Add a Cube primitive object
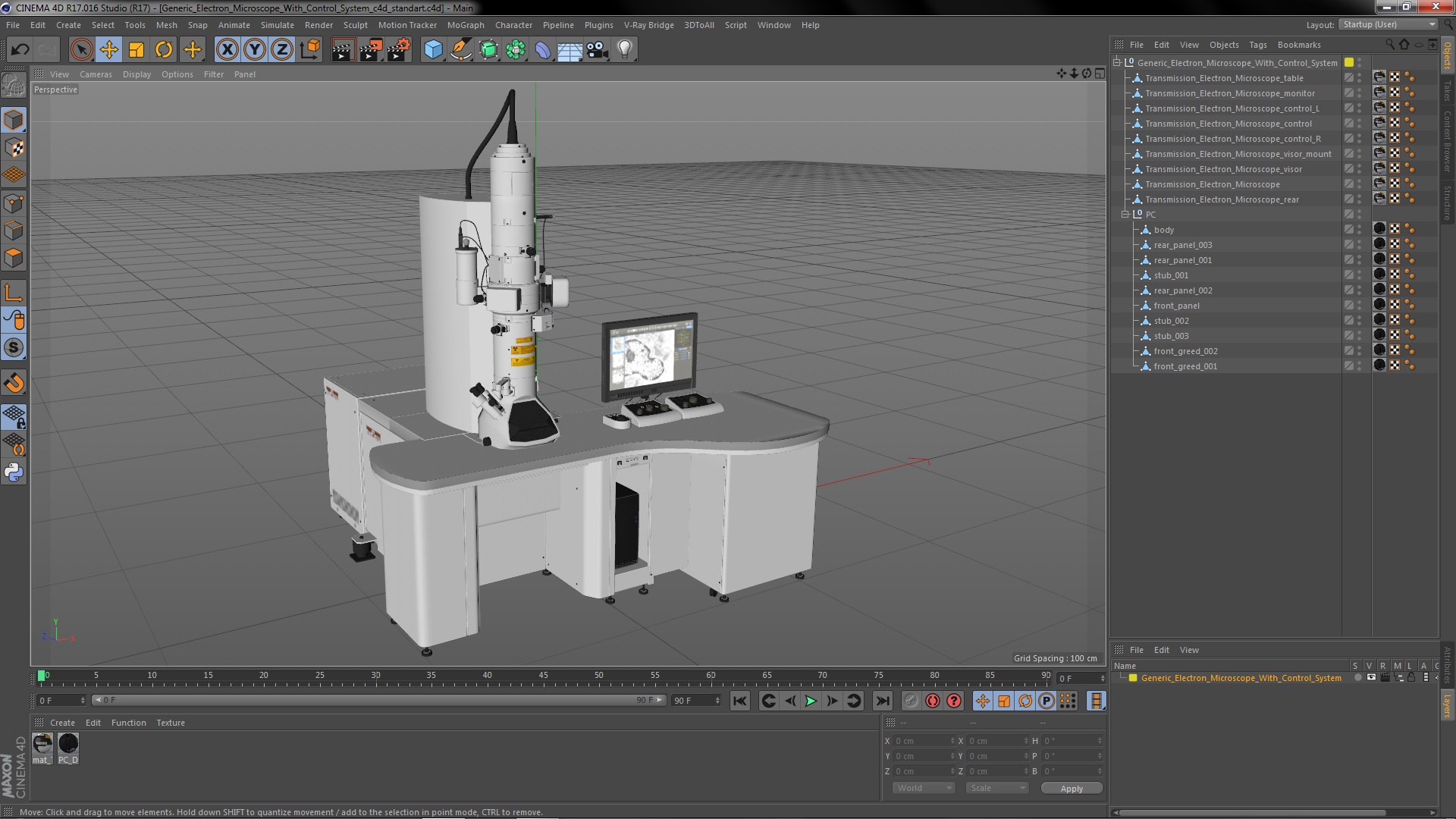1456x819 pixels. [x=433, y=50]
